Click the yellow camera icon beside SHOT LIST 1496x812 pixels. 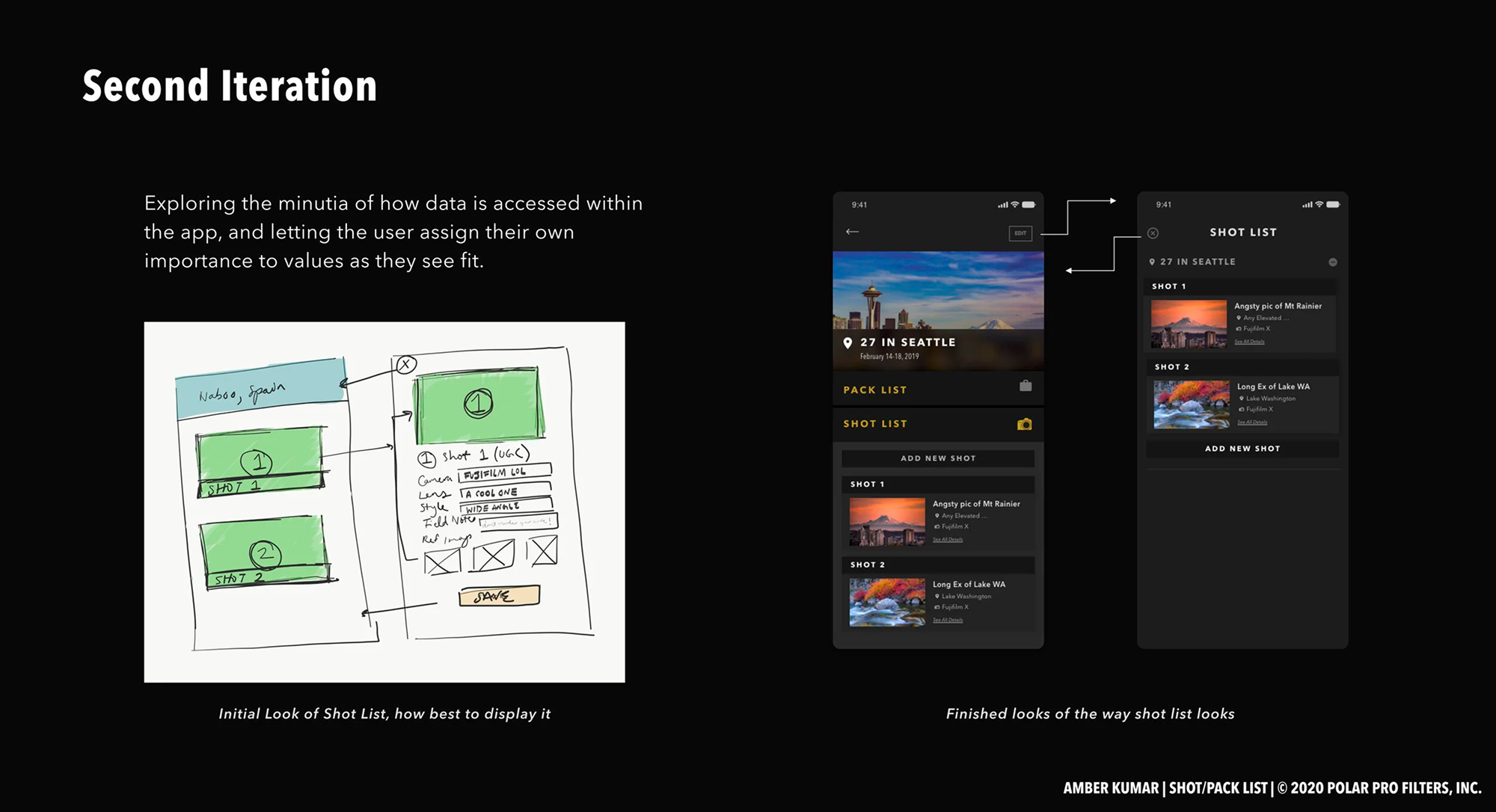point(1024,424)
